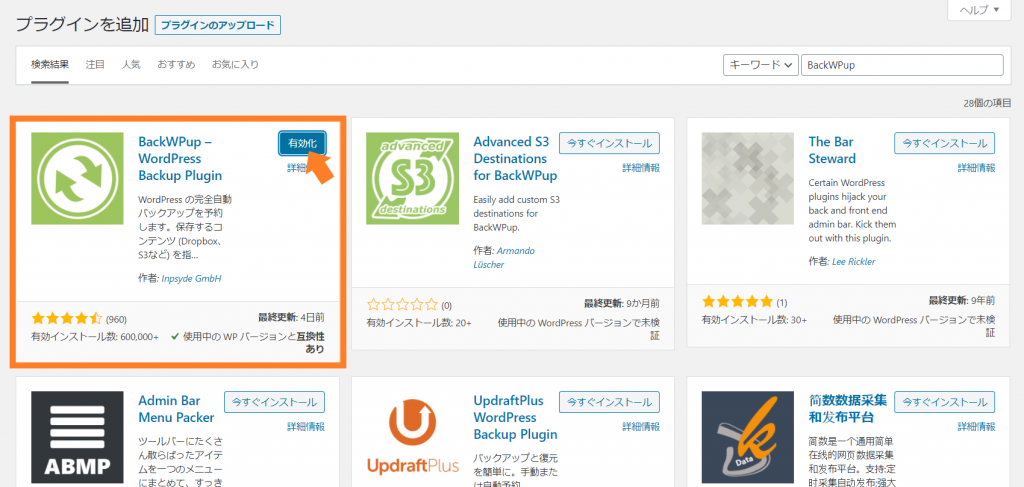
Task: Click author link Lee Rickler
Action: point(853,261)
